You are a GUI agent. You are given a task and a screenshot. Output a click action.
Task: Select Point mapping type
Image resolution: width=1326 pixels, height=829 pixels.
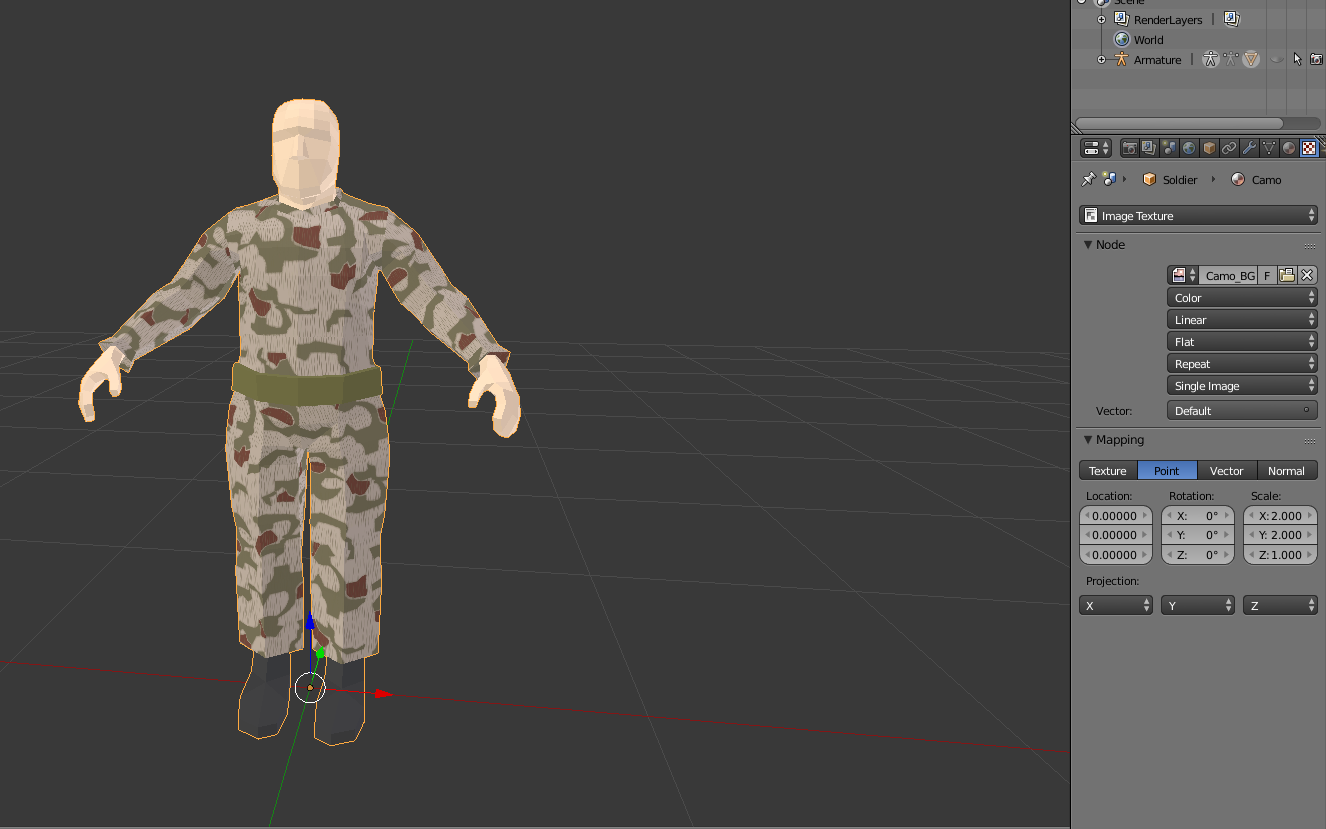[1167, 471]
